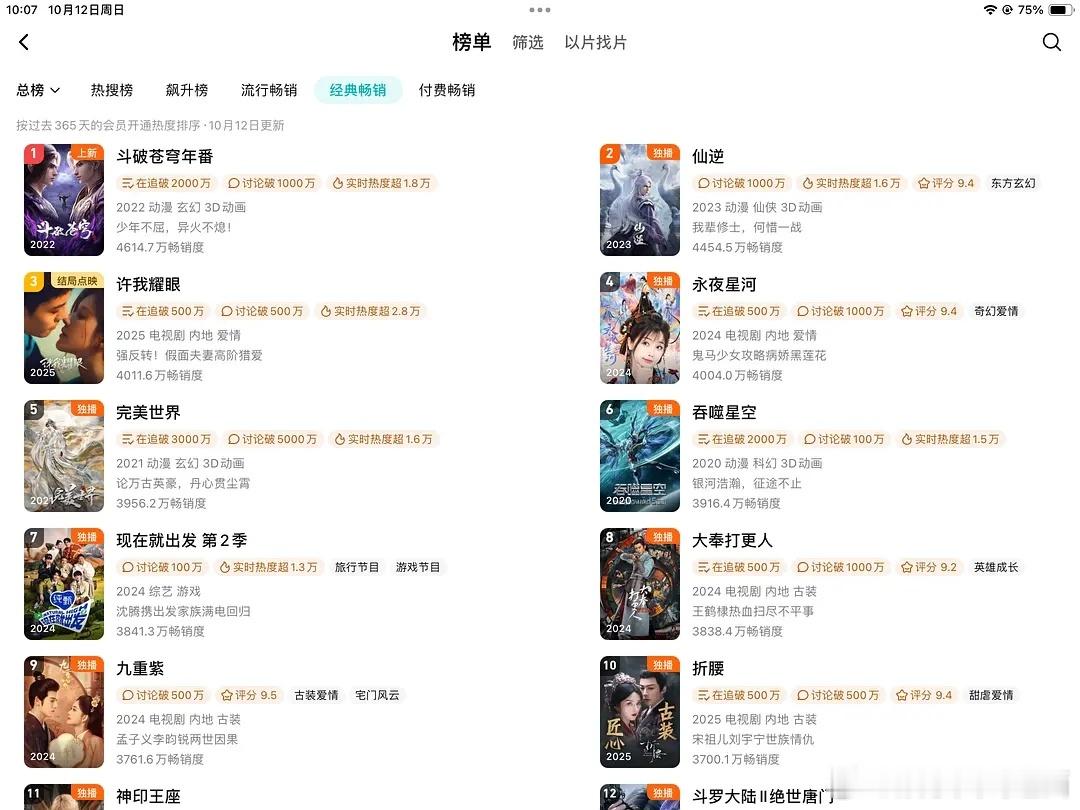
Task: Tap text 沈腾携出发家族满电回归
Action: pos(183,612)
